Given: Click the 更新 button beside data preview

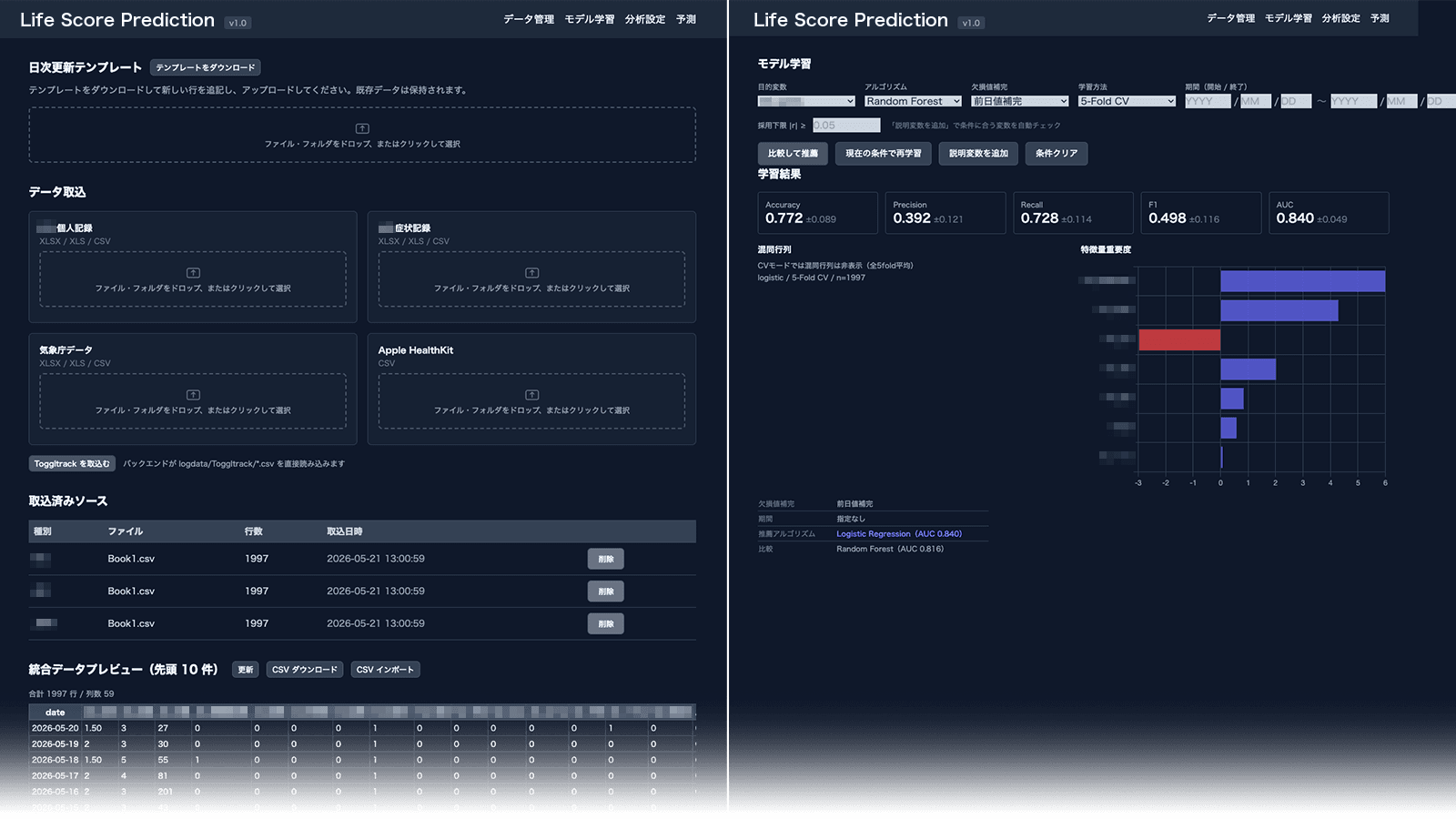Looking at the screenshot, I should [246, 670].
